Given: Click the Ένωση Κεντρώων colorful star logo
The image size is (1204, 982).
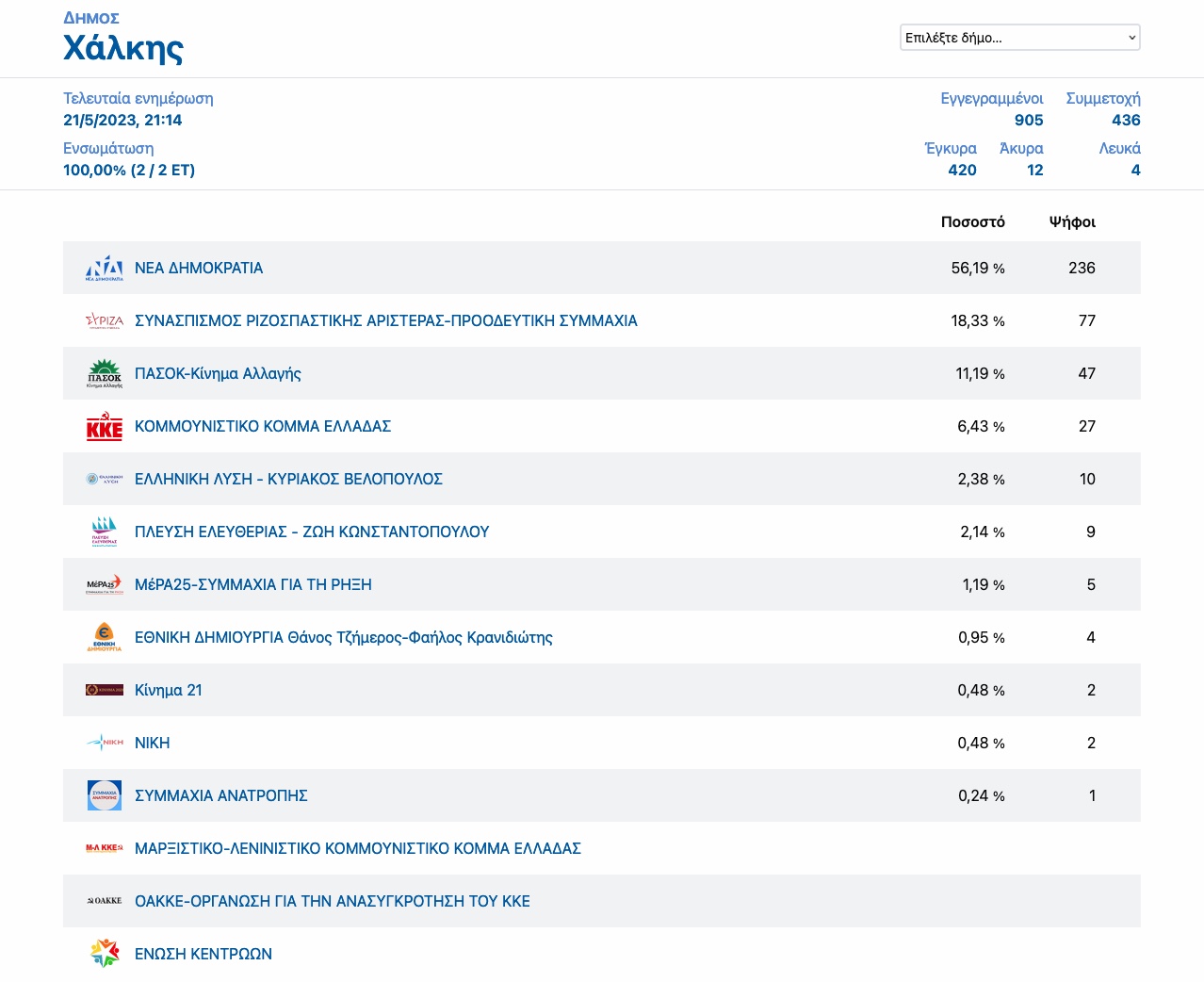Looking at the screenshot, I should click(x=105, y=954).
